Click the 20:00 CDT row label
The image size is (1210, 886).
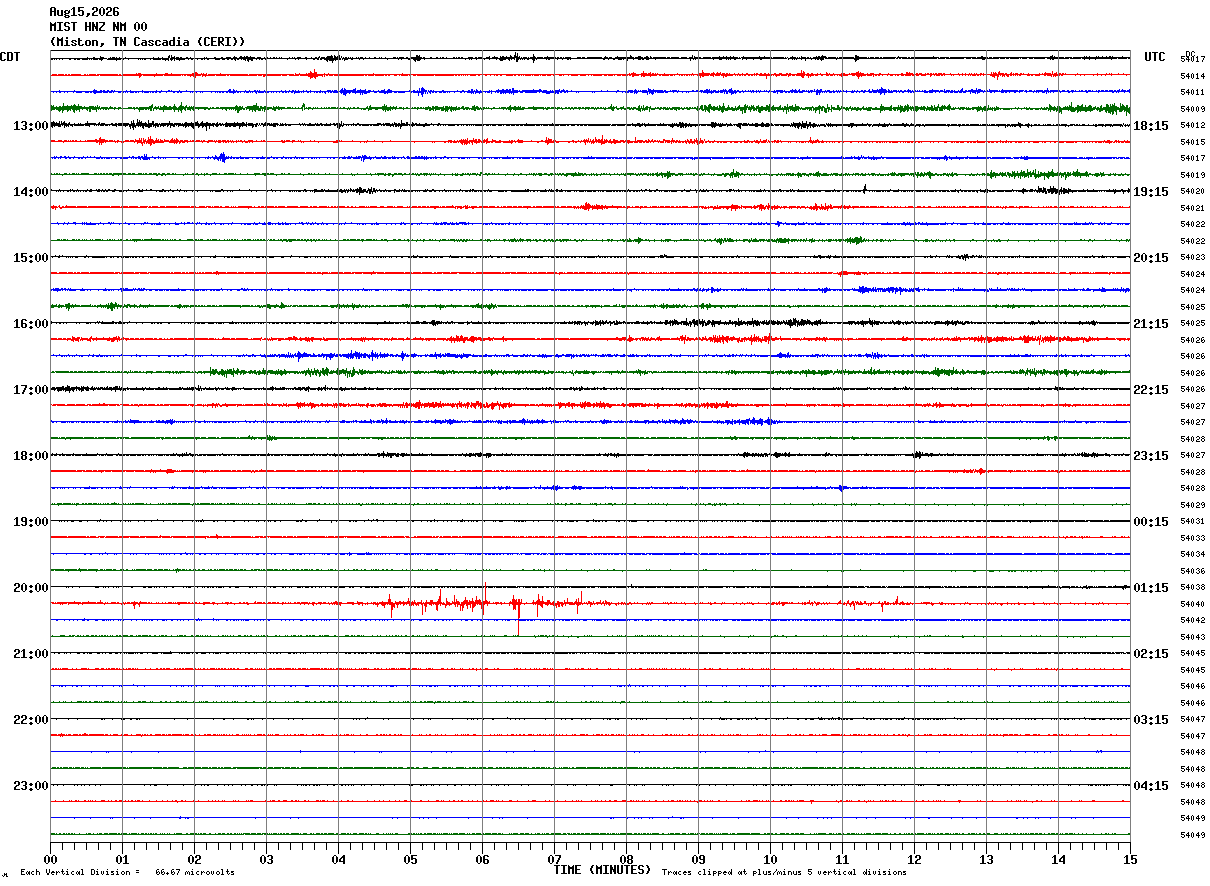[x=30, y=588]
